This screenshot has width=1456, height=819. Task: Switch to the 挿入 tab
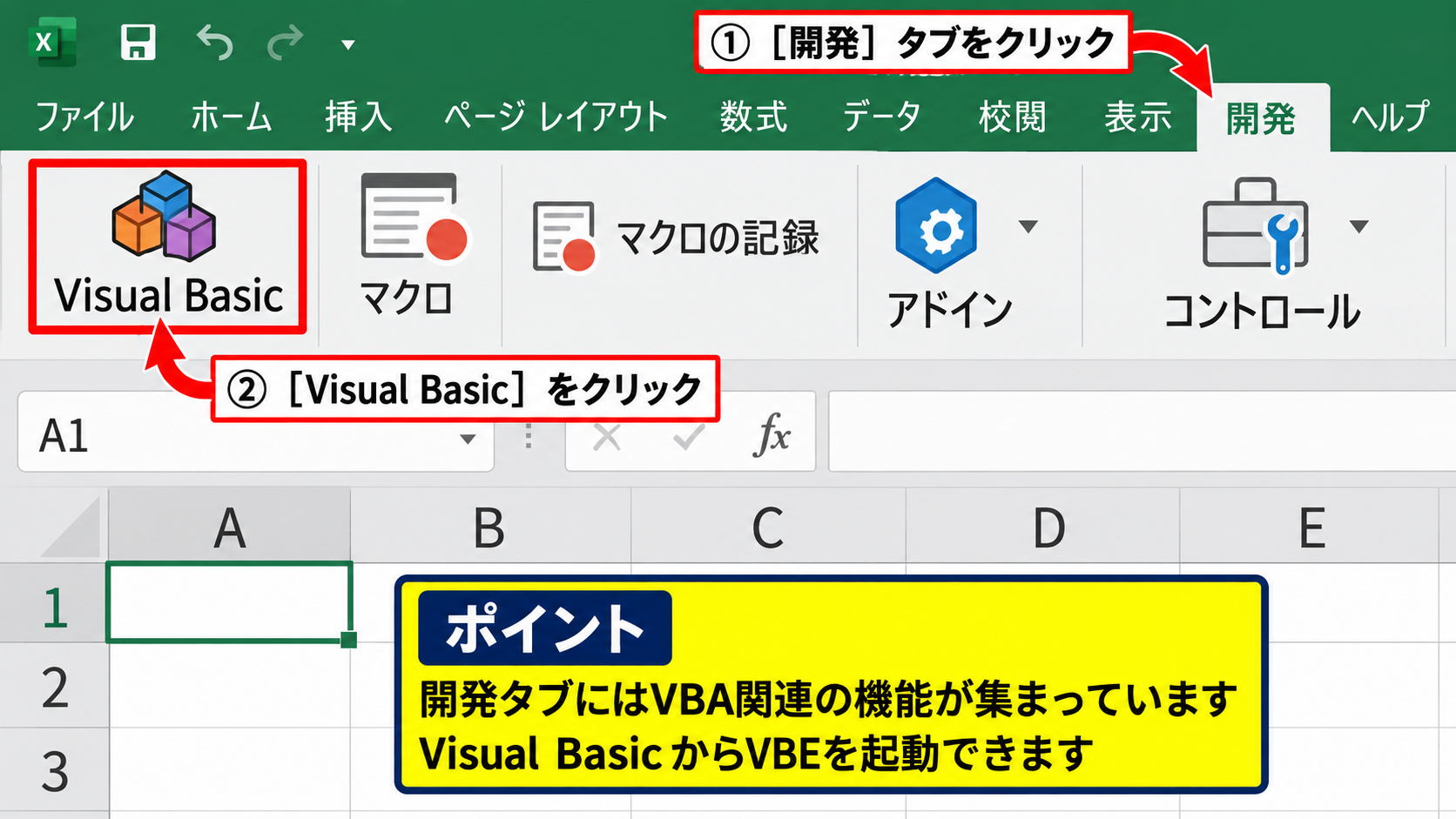358,117
